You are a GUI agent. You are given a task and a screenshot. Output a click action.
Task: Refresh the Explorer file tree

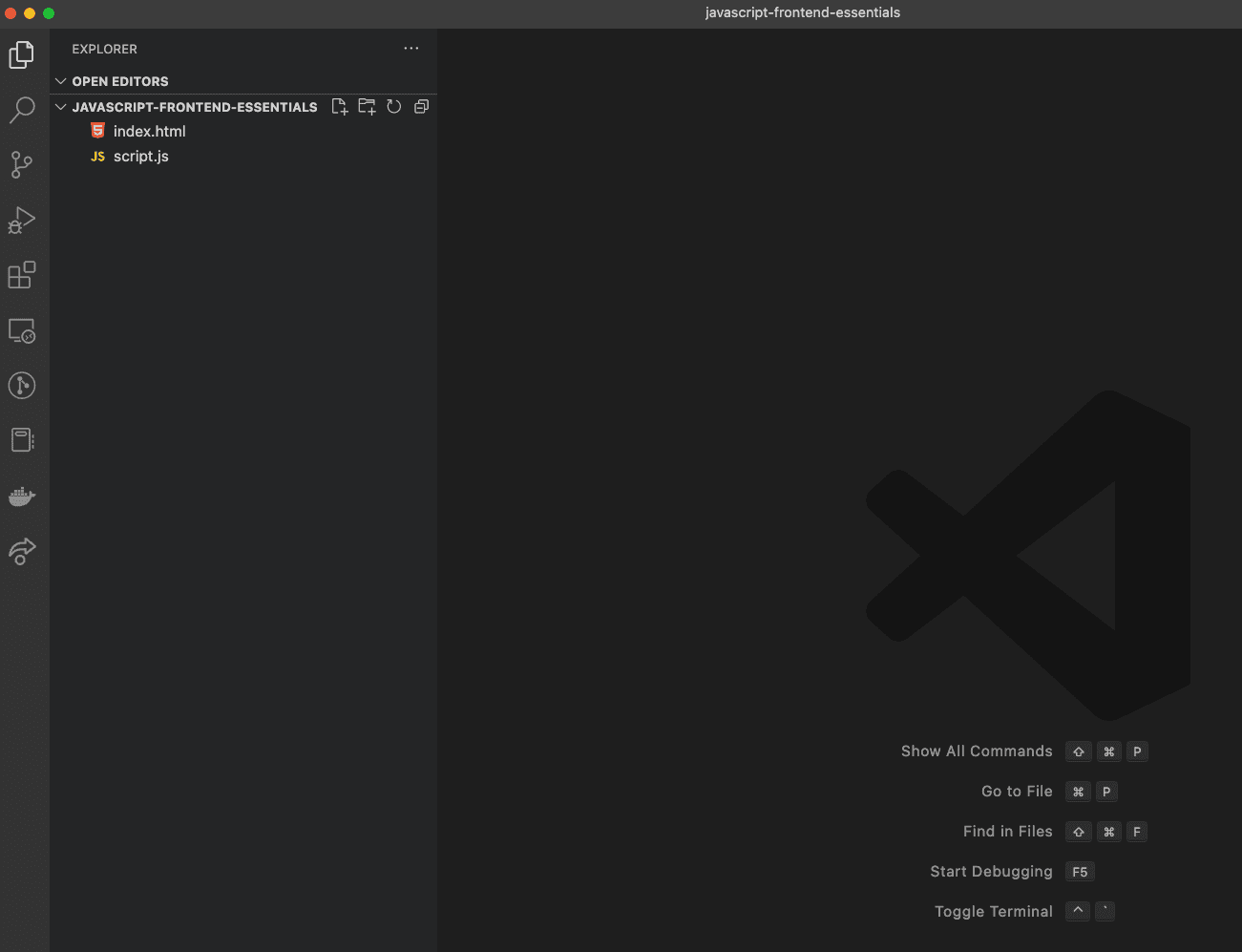pyautogui.click(x=394, y=107)
